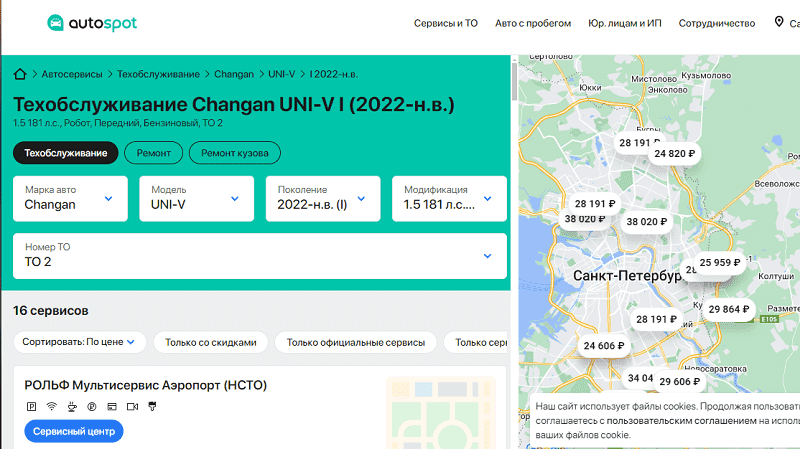Click Санкт-Петербург label on the map

point(628,276)
